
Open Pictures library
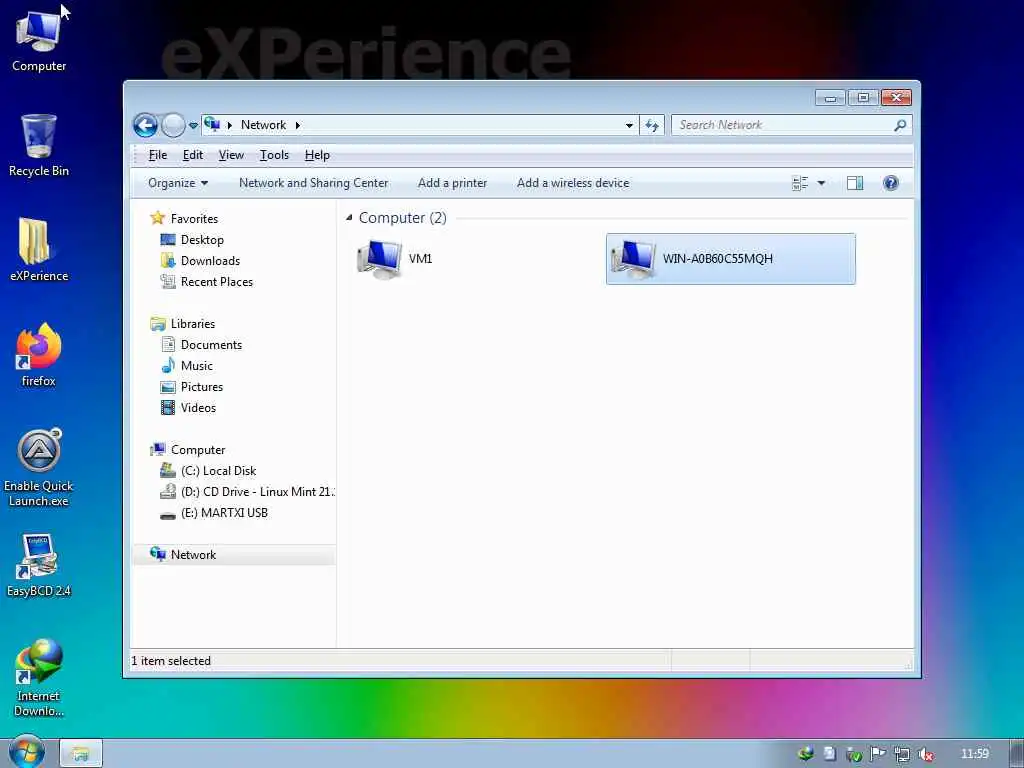(202, 387)
